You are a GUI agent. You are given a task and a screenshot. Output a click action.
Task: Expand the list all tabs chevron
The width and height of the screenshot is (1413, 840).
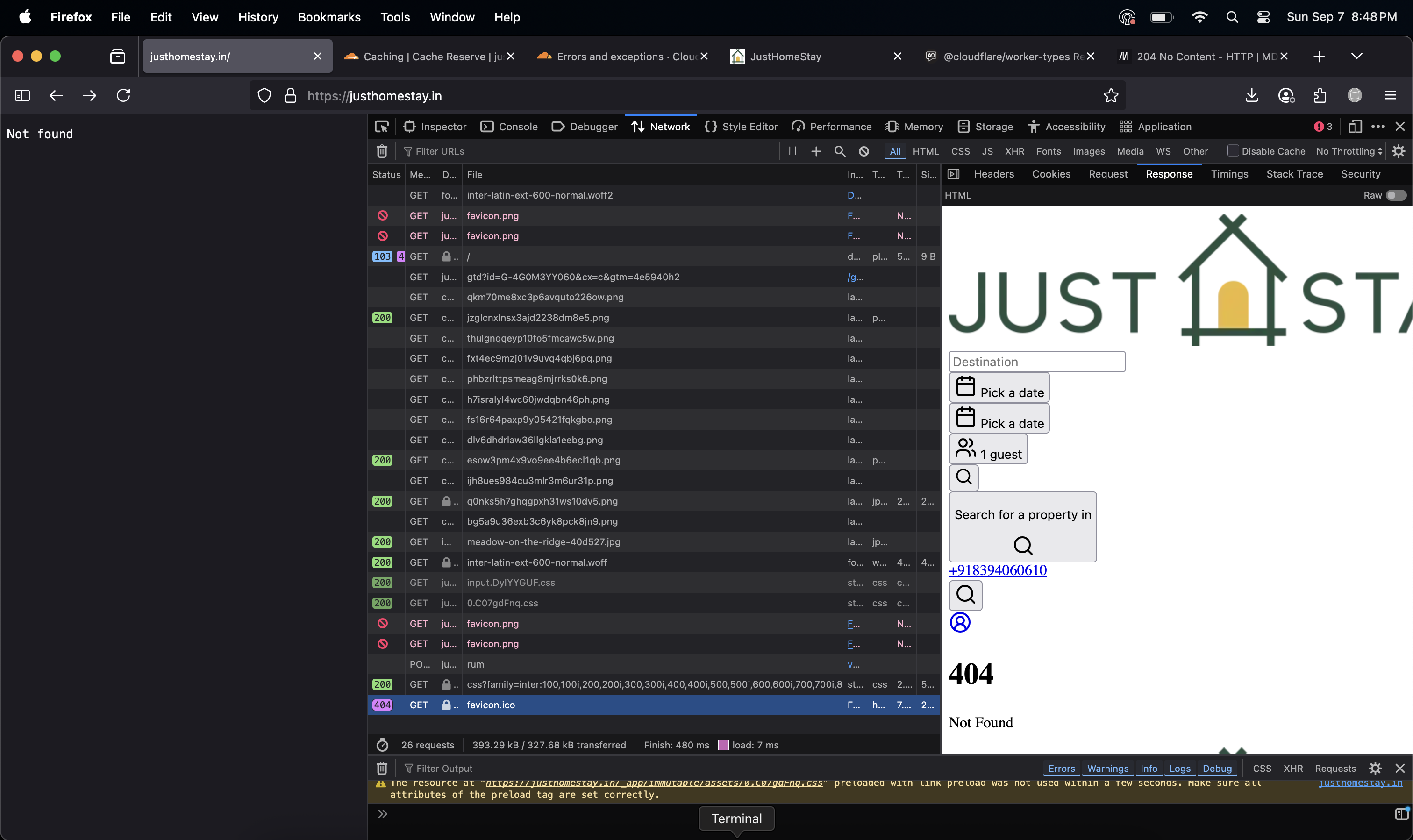click(1356, 56)
